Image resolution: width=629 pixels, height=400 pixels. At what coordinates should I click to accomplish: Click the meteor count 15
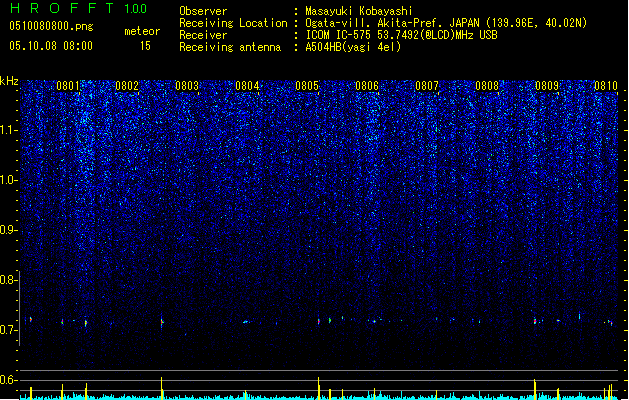coord(145,46)
